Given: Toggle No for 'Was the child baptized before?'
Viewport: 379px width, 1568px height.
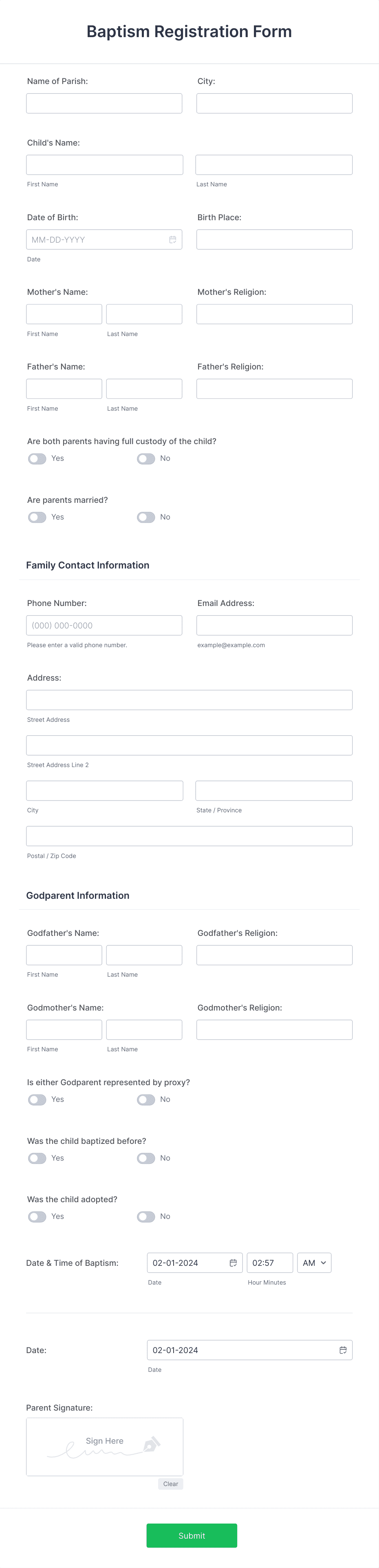Looking at the screenshot, I should (146, 1158).
